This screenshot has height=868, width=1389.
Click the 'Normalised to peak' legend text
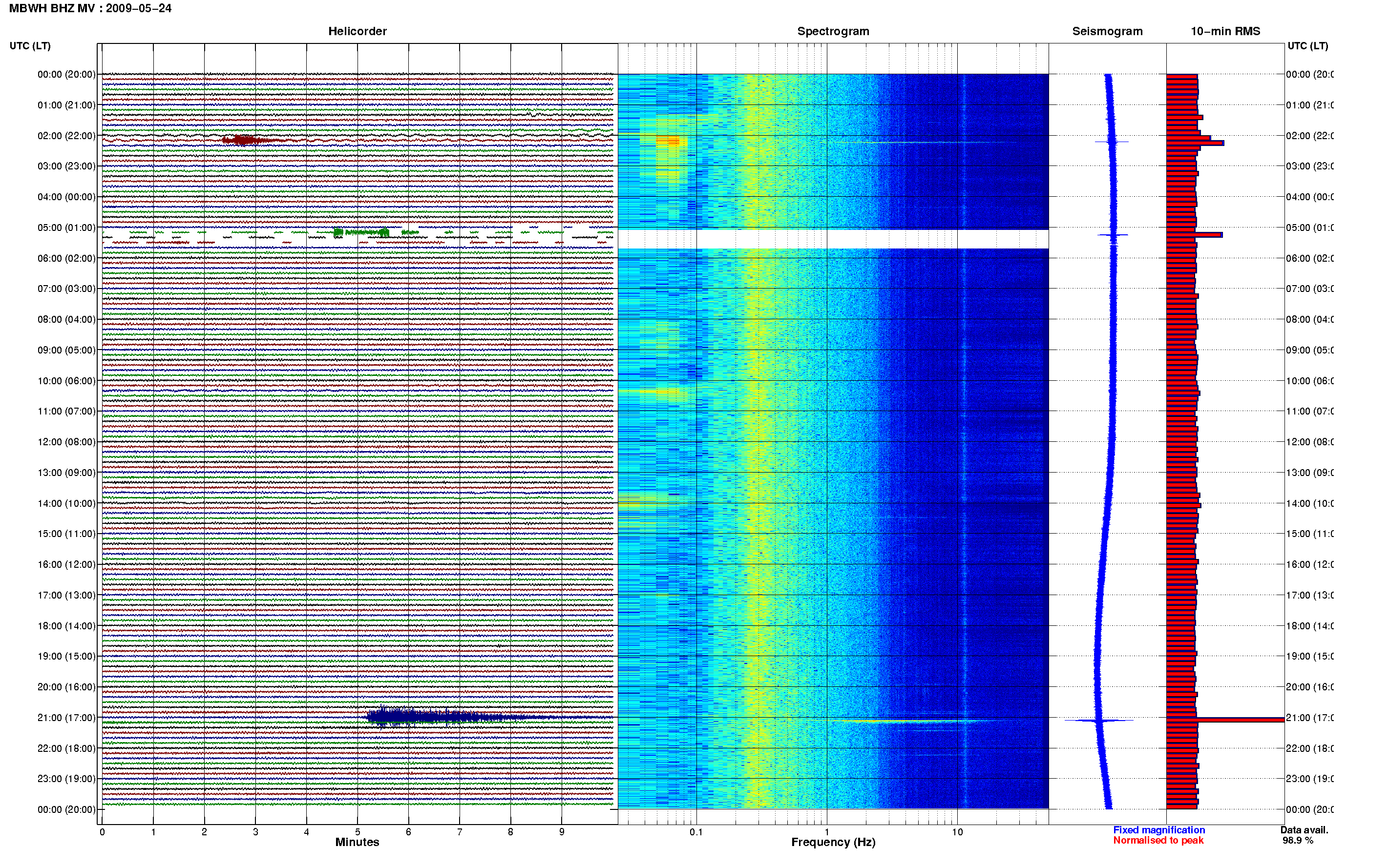1158,841
